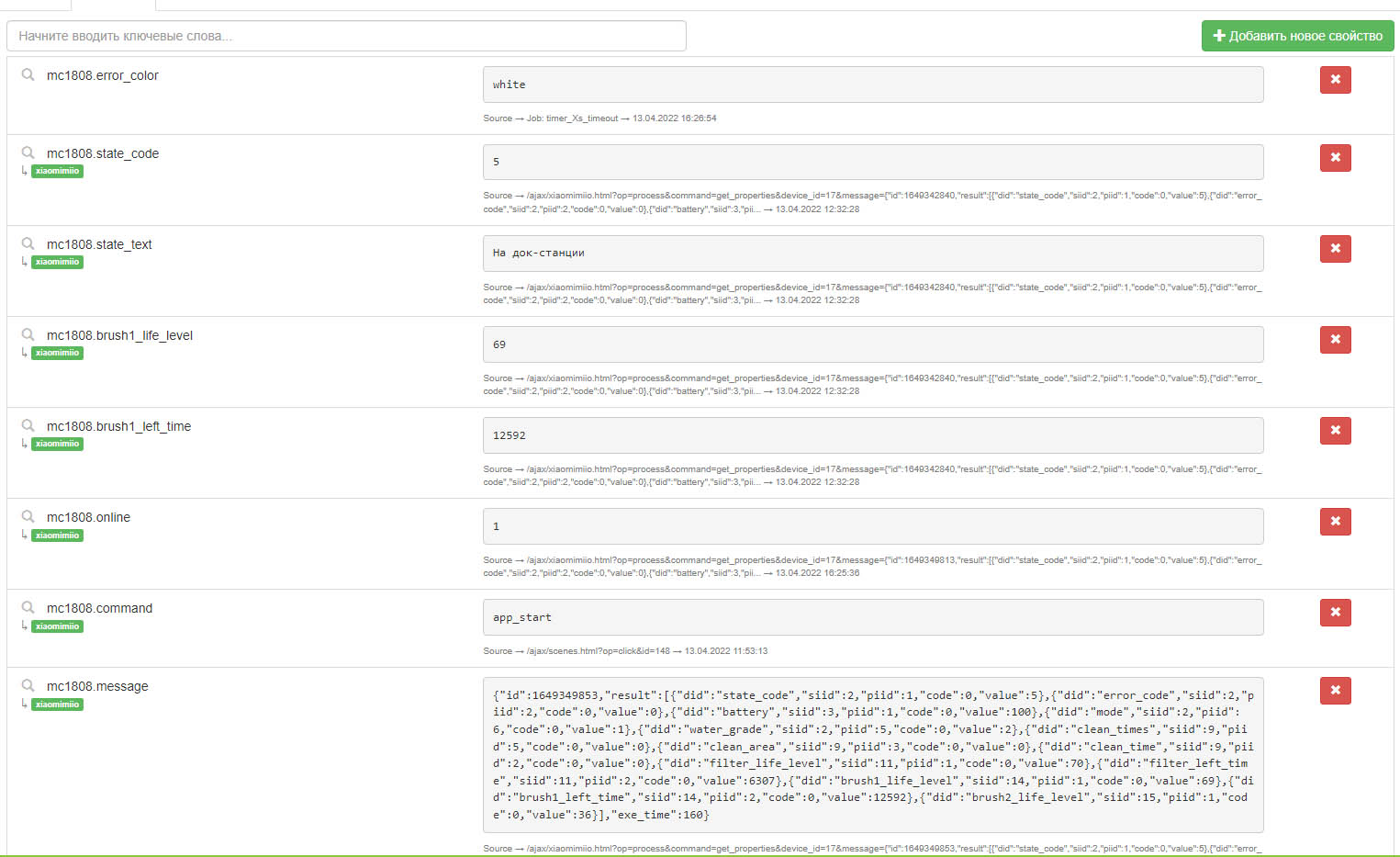1400x857 pixels.
Task: Click the mc1808.message JSON text area
Action: [x=873, y=755]
